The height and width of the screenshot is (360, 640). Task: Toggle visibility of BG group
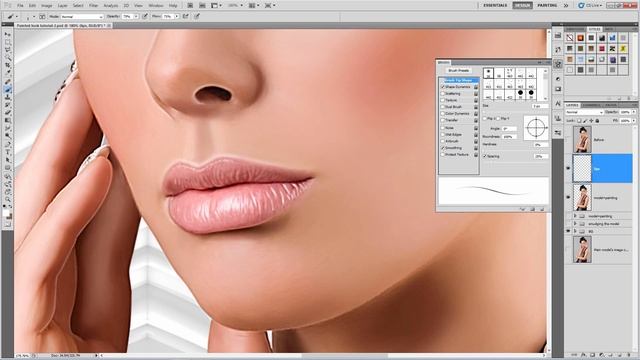(568, 231)
